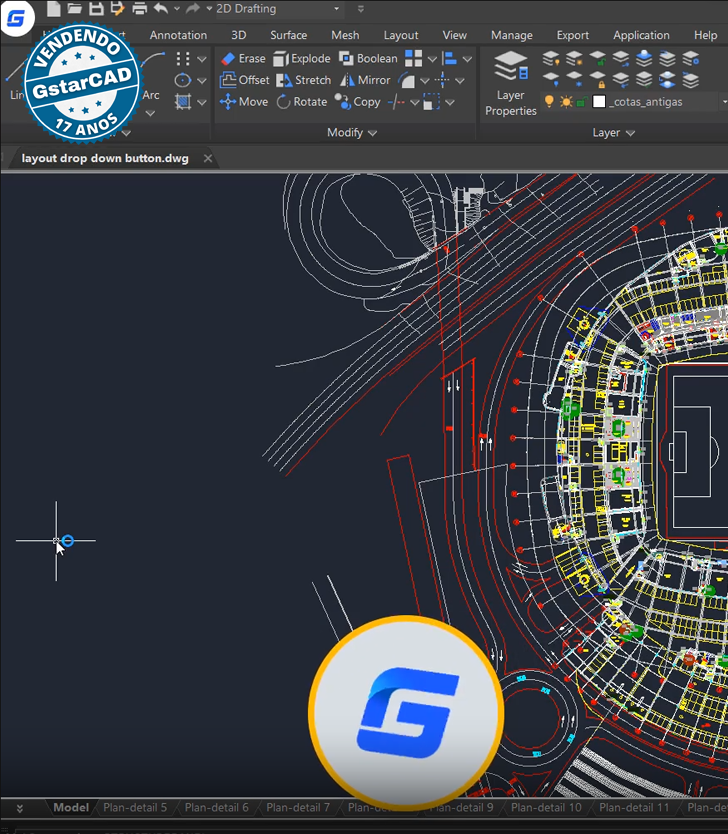
Task: Click the Trim icon with red dashes
Action: pyautogui.click(x=397, y=102)
